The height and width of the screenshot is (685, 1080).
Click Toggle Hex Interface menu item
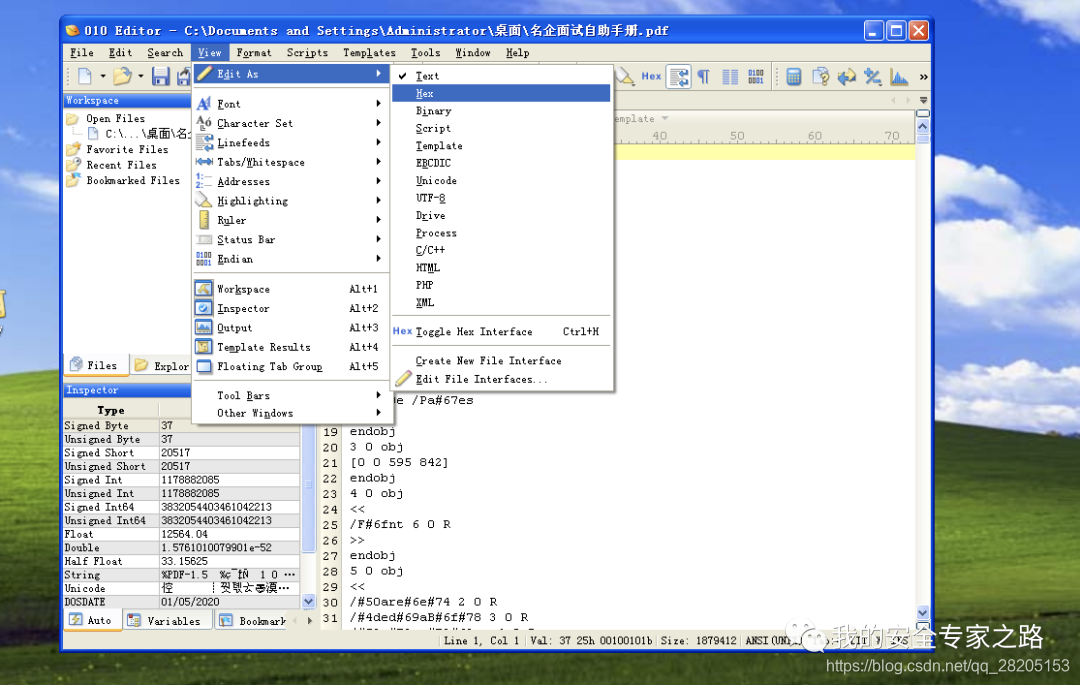[x=501, y=331]
